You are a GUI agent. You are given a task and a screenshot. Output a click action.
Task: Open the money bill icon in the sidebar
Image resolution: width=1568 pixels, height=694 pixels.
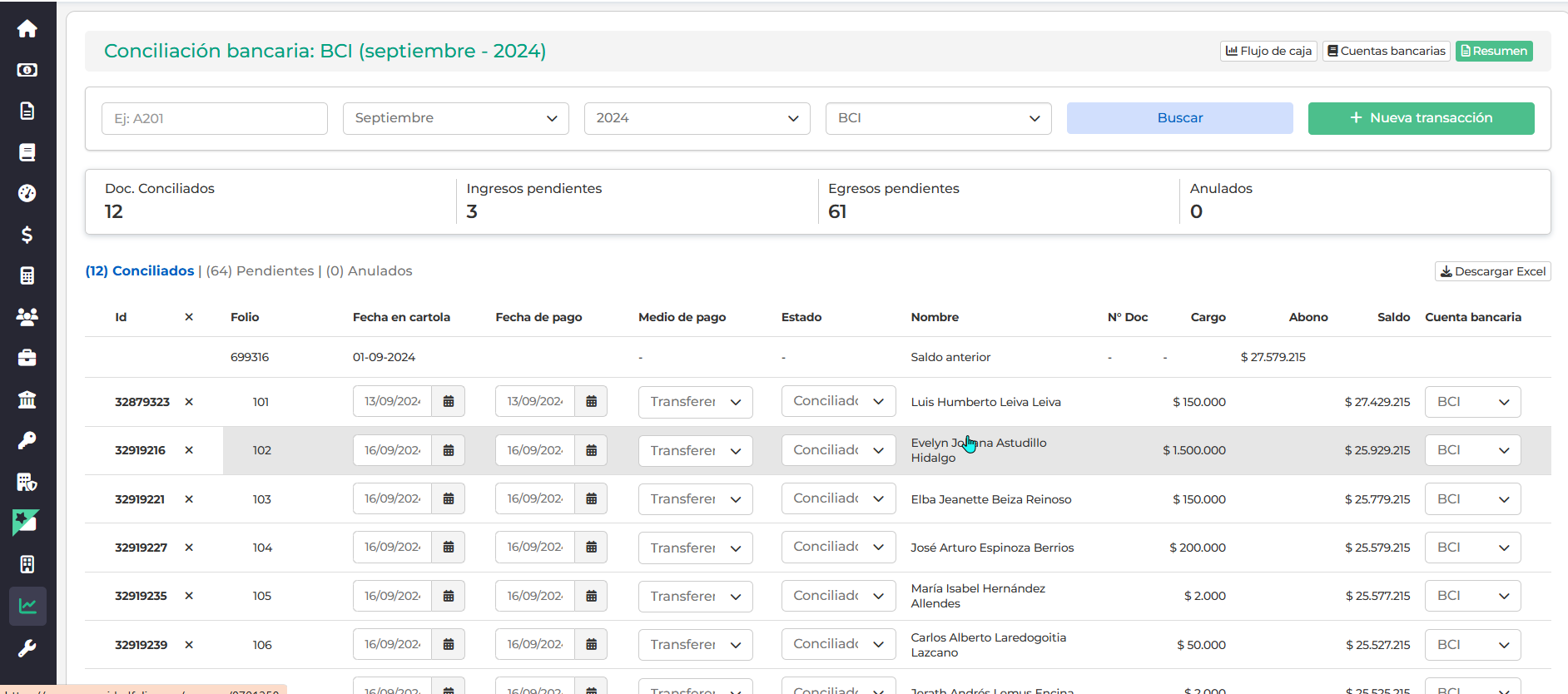point(27,70)
